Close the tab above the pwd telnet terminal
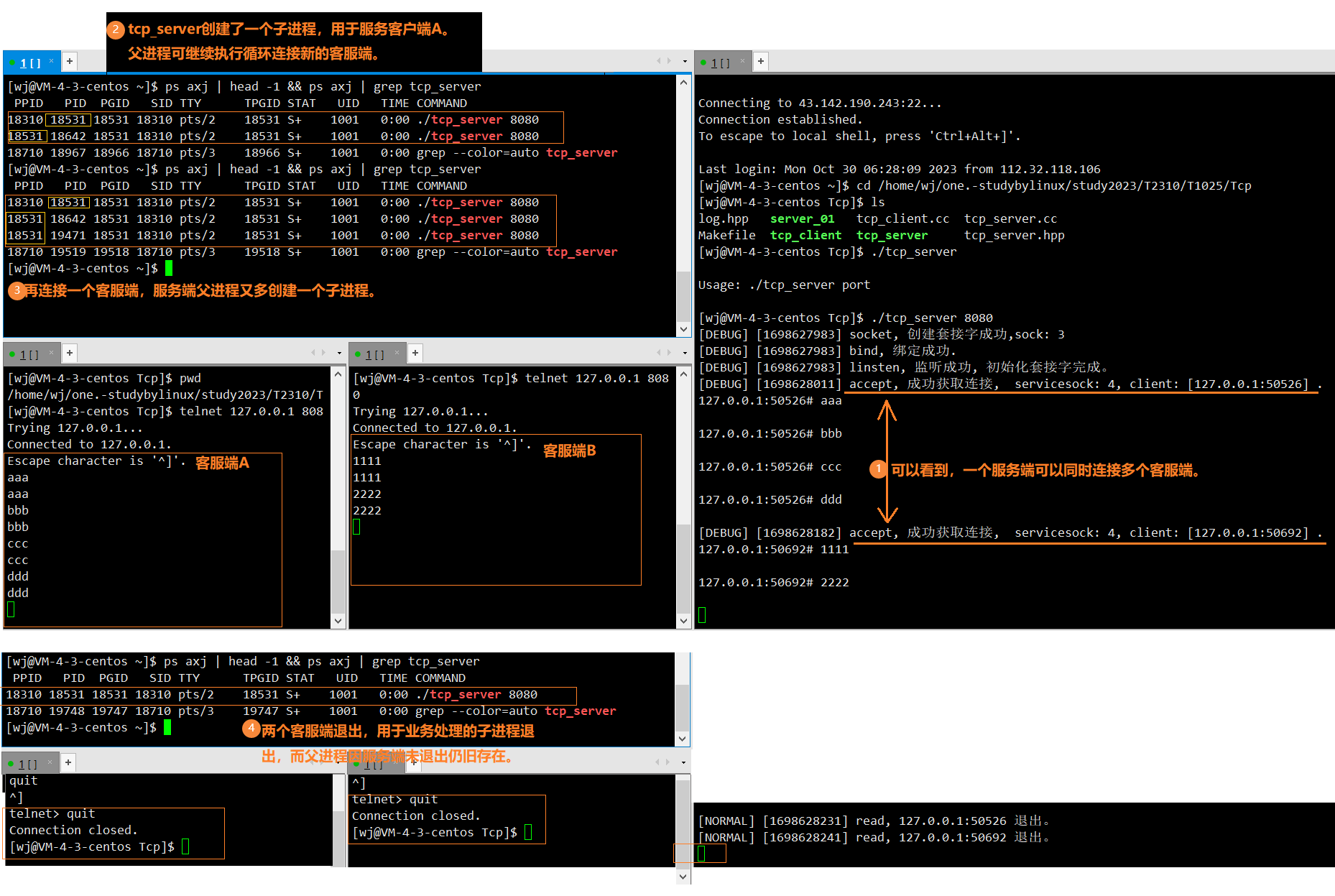Viewport: 1335px width, 896px height. [52, 353]
